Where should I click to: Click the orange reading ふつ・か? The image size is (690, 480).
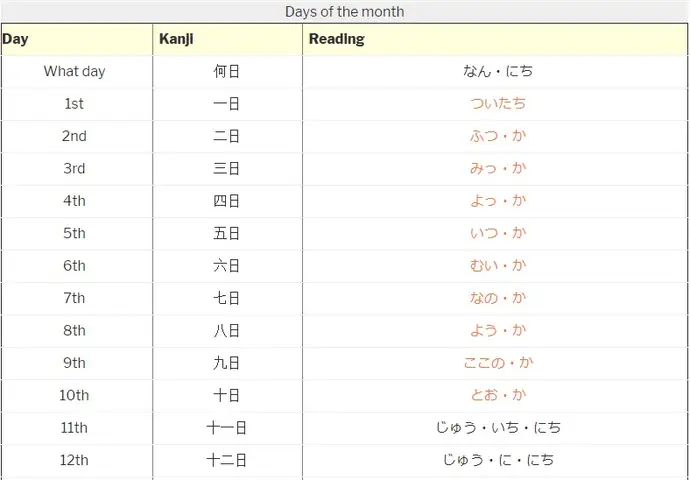click(x=498, y=136)
